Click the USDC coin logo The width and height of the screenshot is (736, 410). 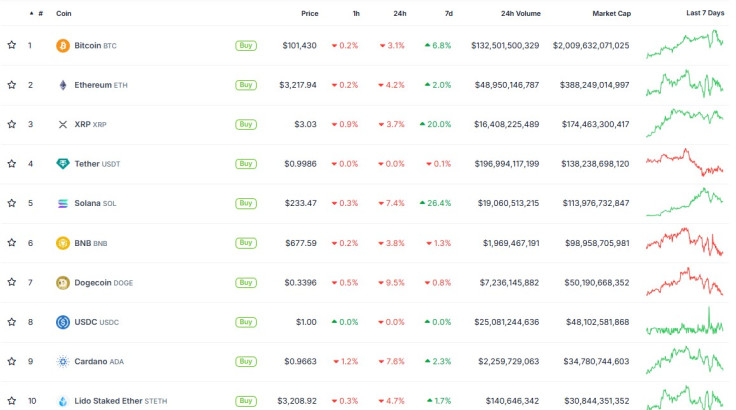pyautogui.click(x=62, y=322)
